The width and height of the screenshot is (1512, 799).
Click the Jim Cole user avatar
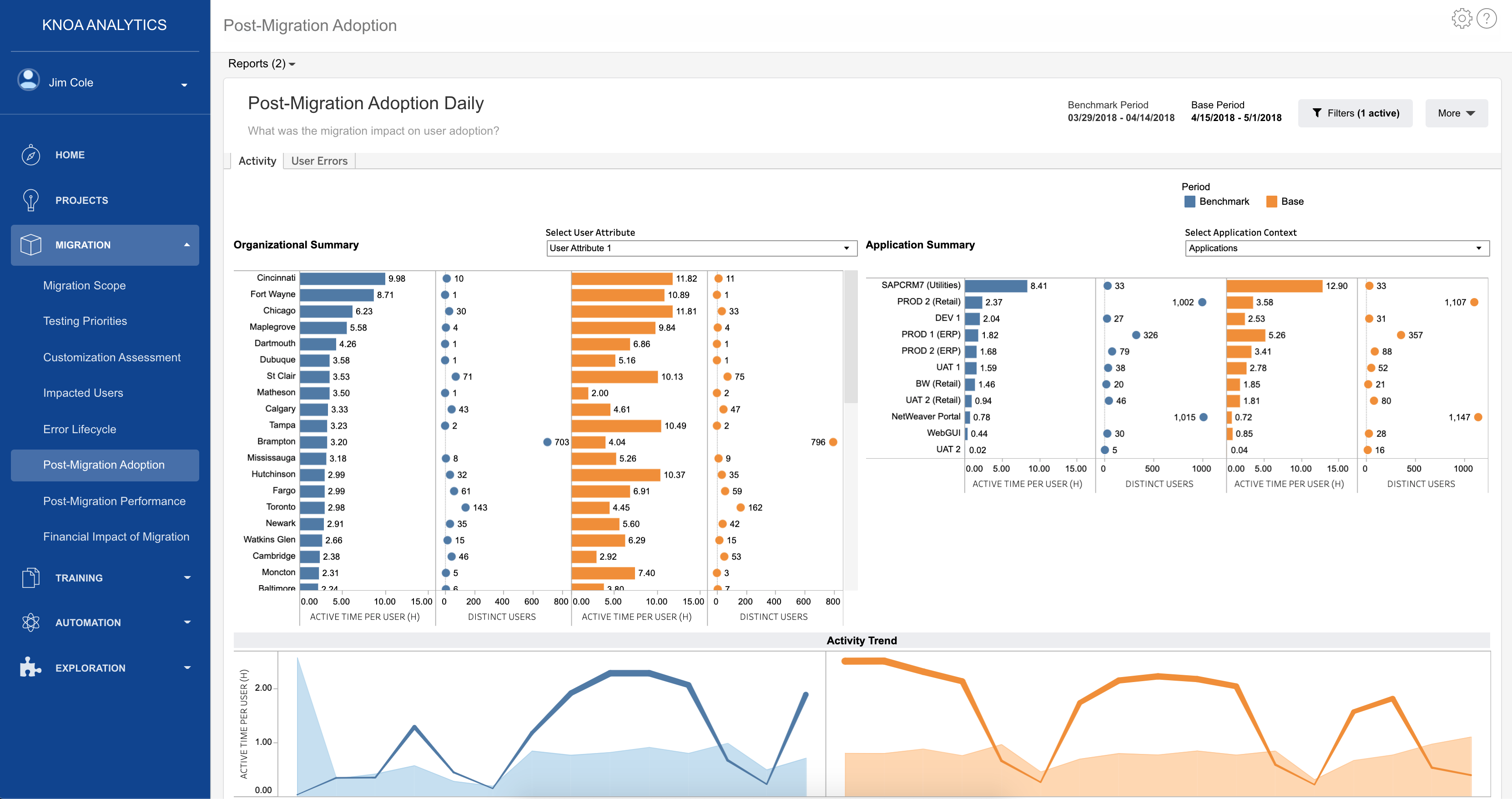[28, 81]
